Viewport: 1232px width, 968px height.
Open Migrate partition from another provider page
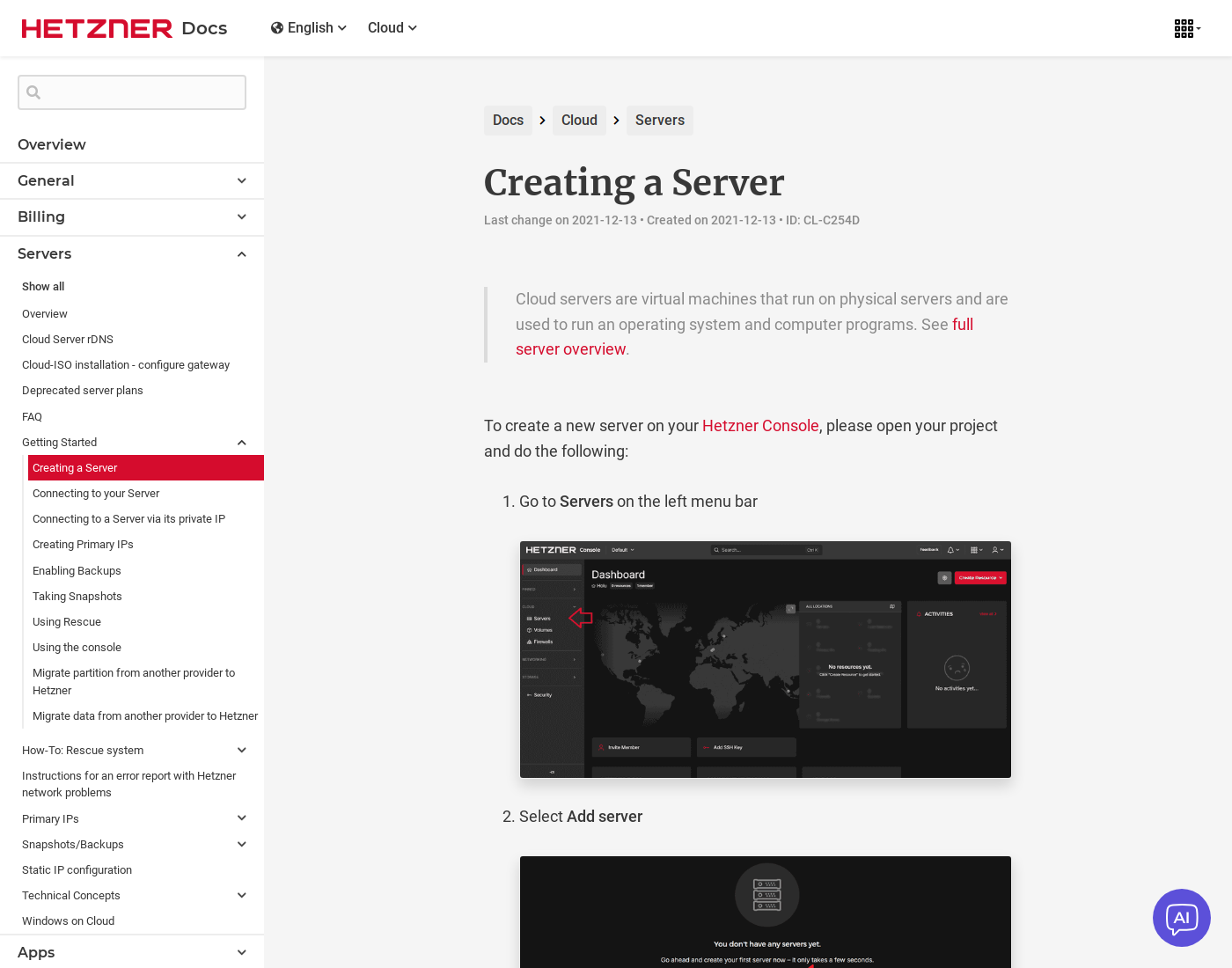click(134, 682)
